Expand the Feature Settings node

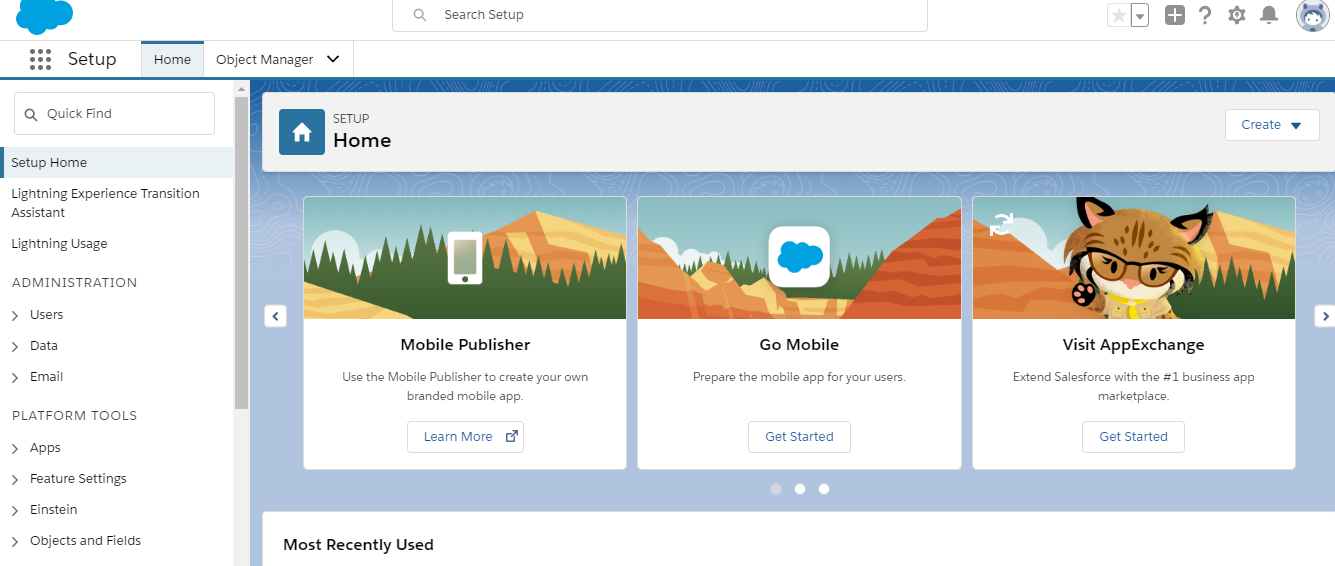pos(15,479)
